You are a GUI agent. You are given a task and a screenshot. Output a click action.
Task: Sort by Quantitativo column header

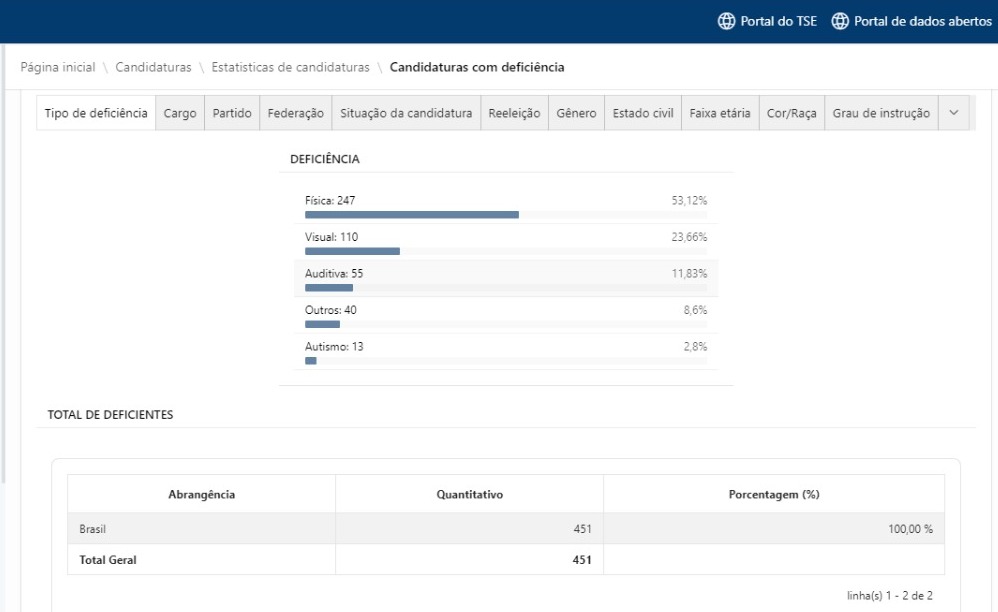pos(469,495)
